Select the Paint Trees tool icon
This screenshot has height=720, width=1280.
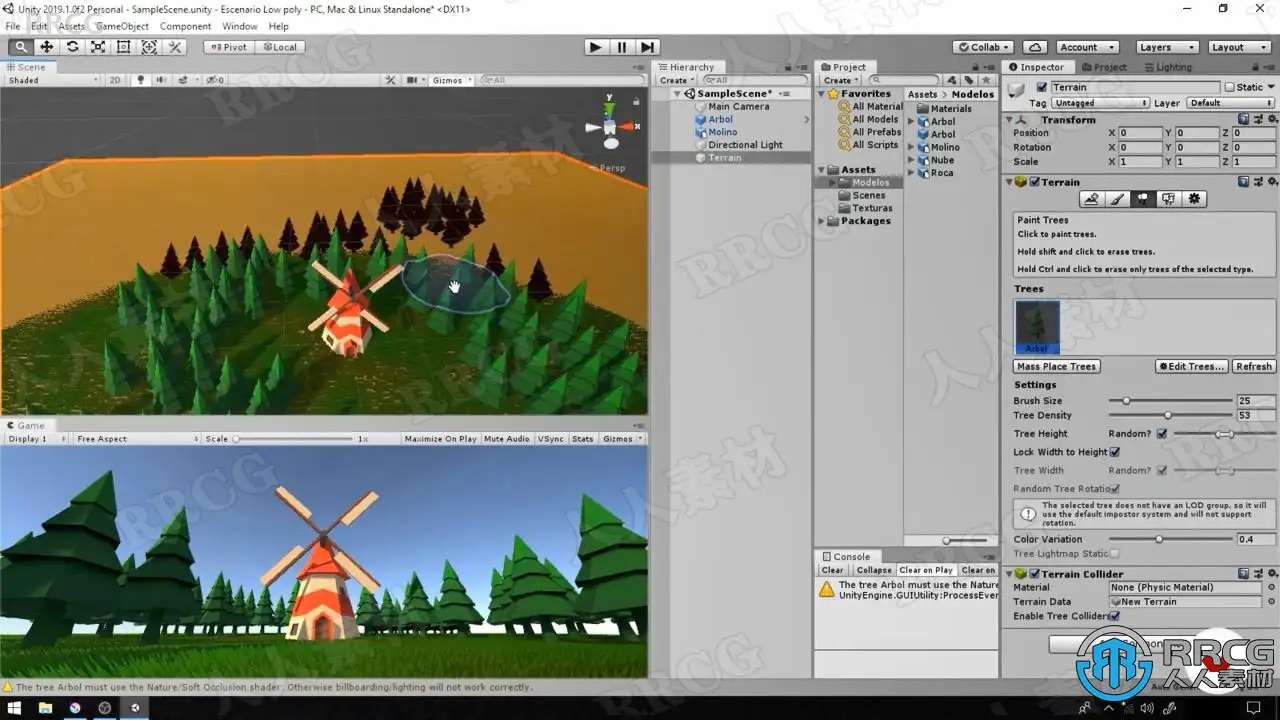point(1143,199)
